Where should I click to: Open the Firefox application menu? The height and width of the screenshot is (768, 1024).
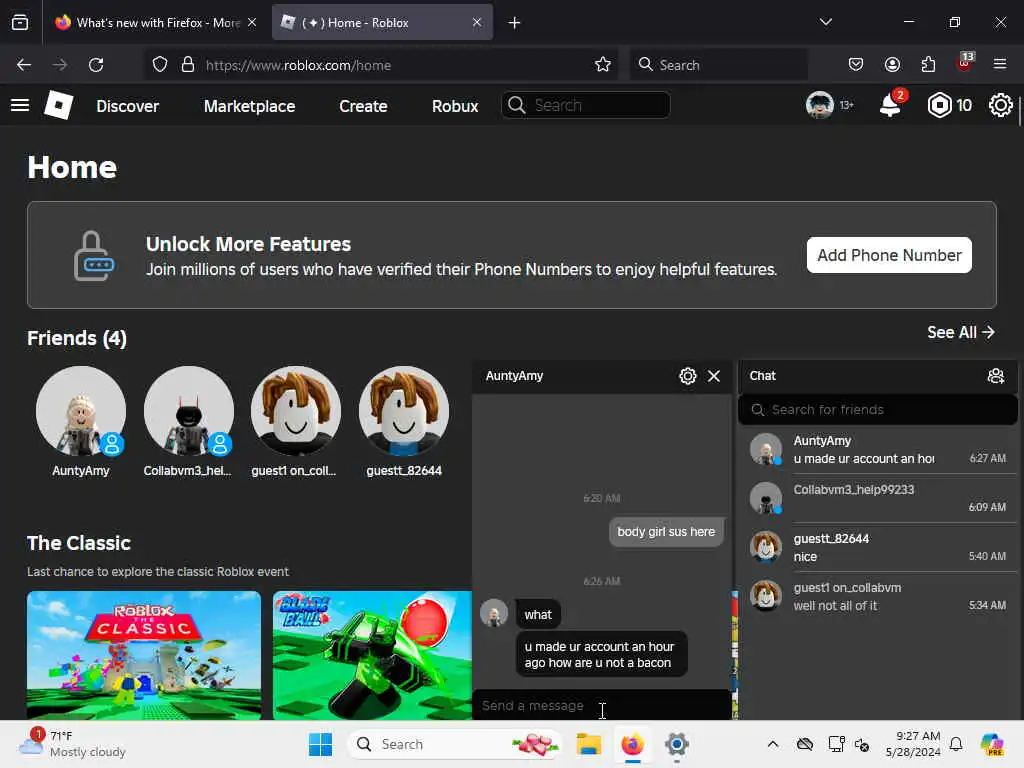(x=1000, y=65)
